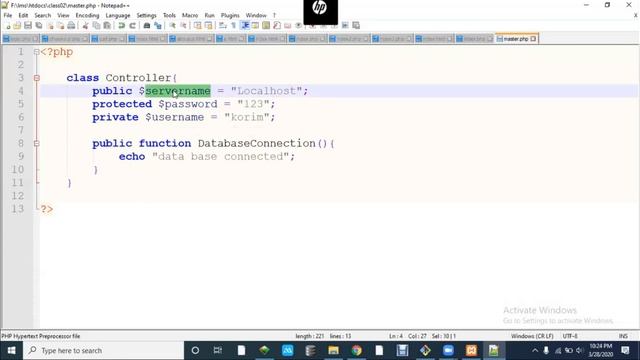Create a new document with the New icon
This screenshot has height=360, width=640.
[x=7, y=26]
